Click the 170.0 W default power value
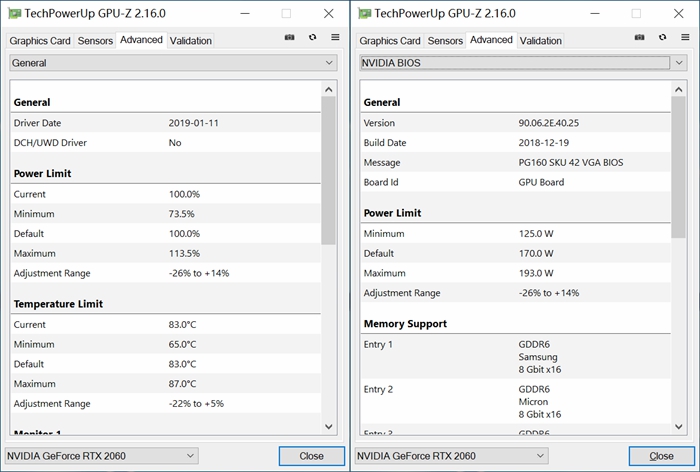The width and height of the screenshot is (700, 472). tap(536, 253)
